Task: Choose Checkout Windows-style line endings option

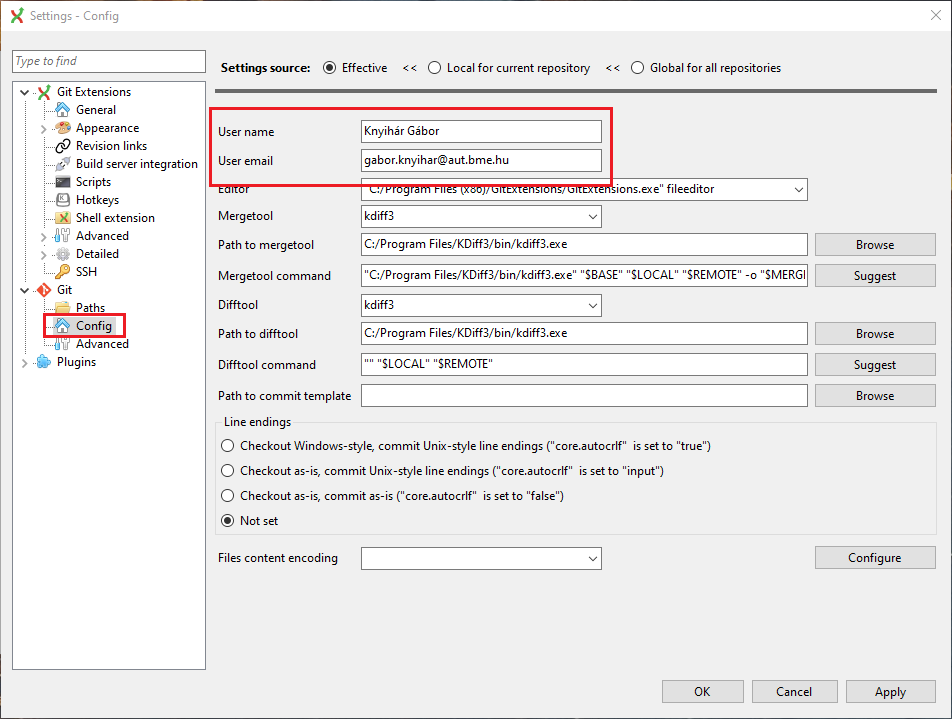Action: (x=228, y=446)
